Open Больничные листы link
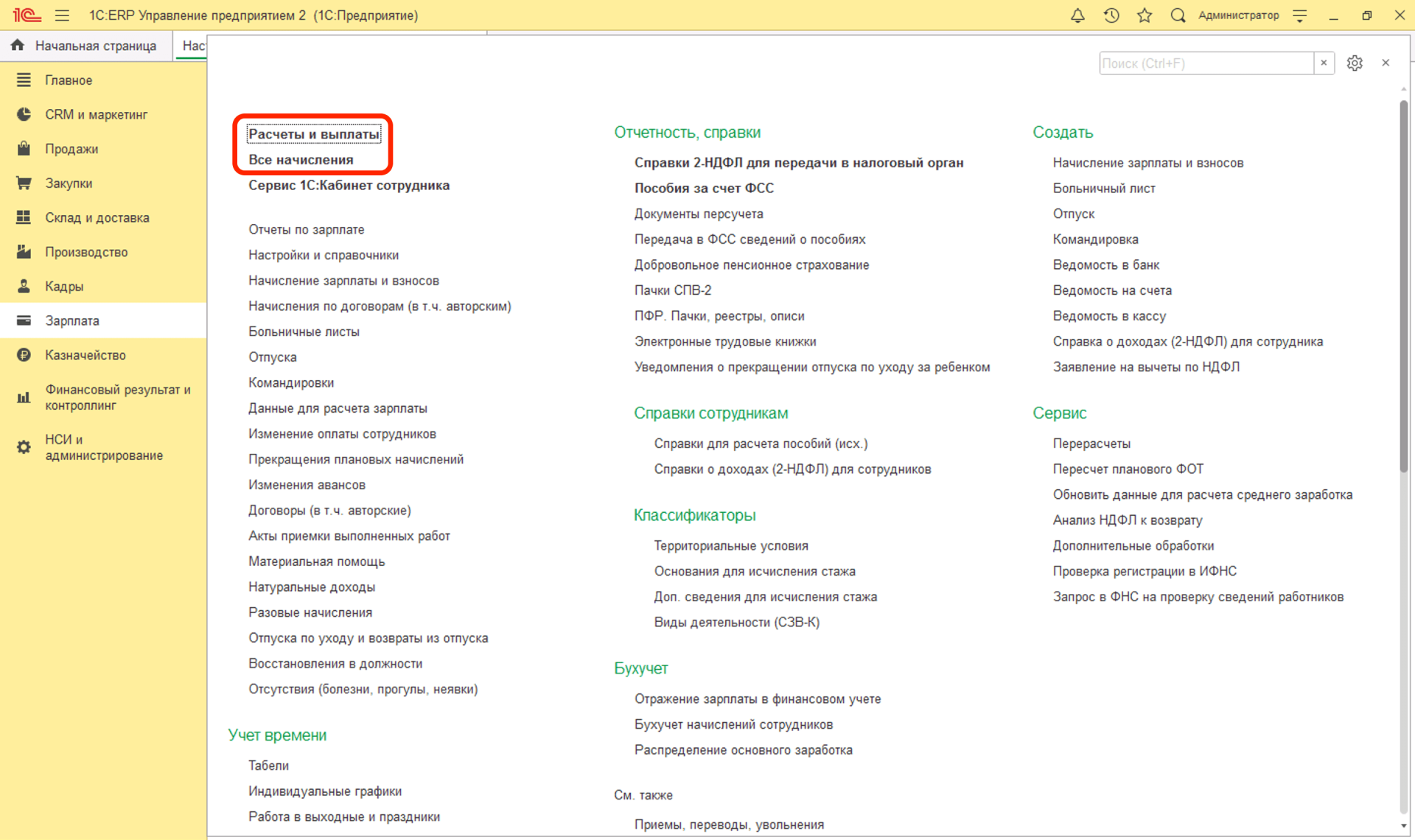The width and height of the screenshot is (1415, 840). pos(304,332)
